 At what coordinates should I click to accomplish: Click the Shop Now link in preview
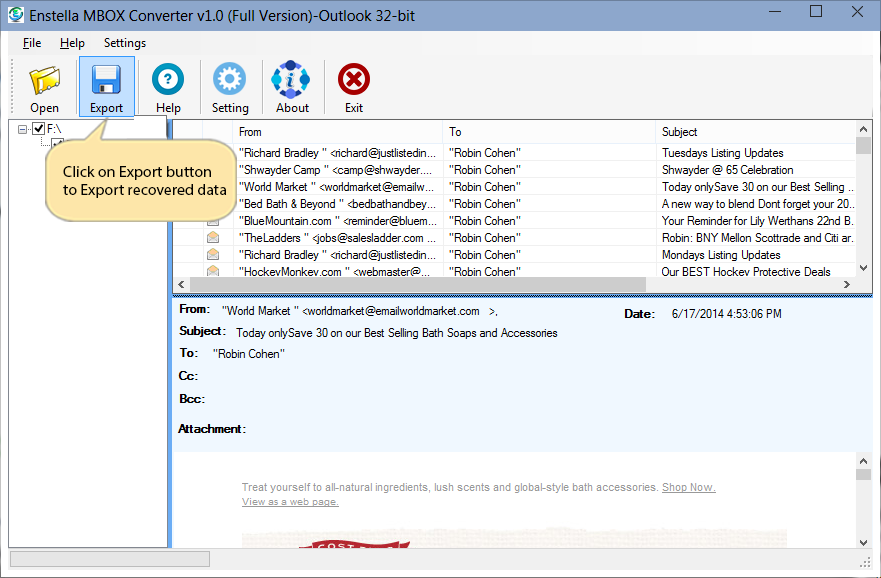(688, 487)
